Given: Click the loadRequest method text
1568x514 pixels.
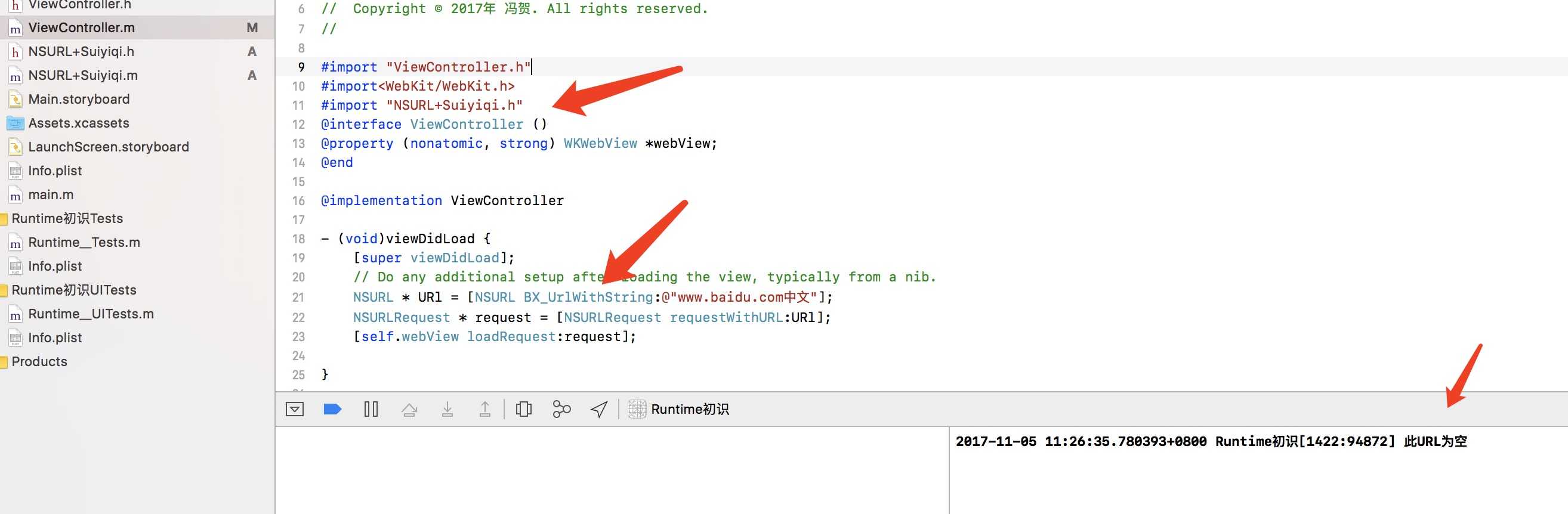Looking at the screenshot, I should tap(511, 337).
